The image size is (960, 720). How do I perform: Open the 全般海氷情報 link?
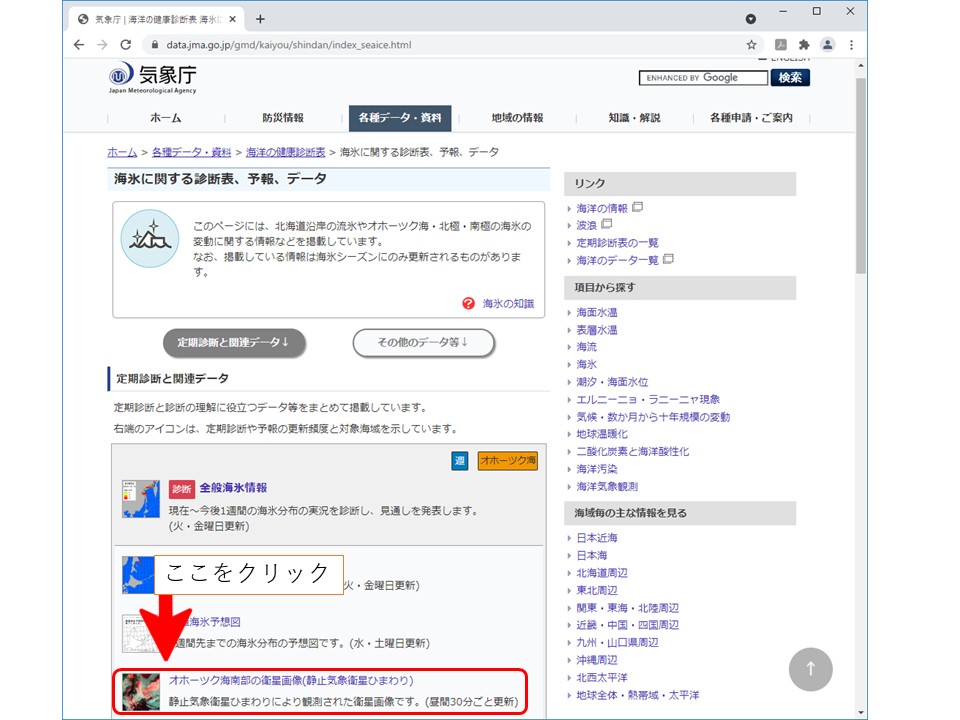(x=233, y=488)
